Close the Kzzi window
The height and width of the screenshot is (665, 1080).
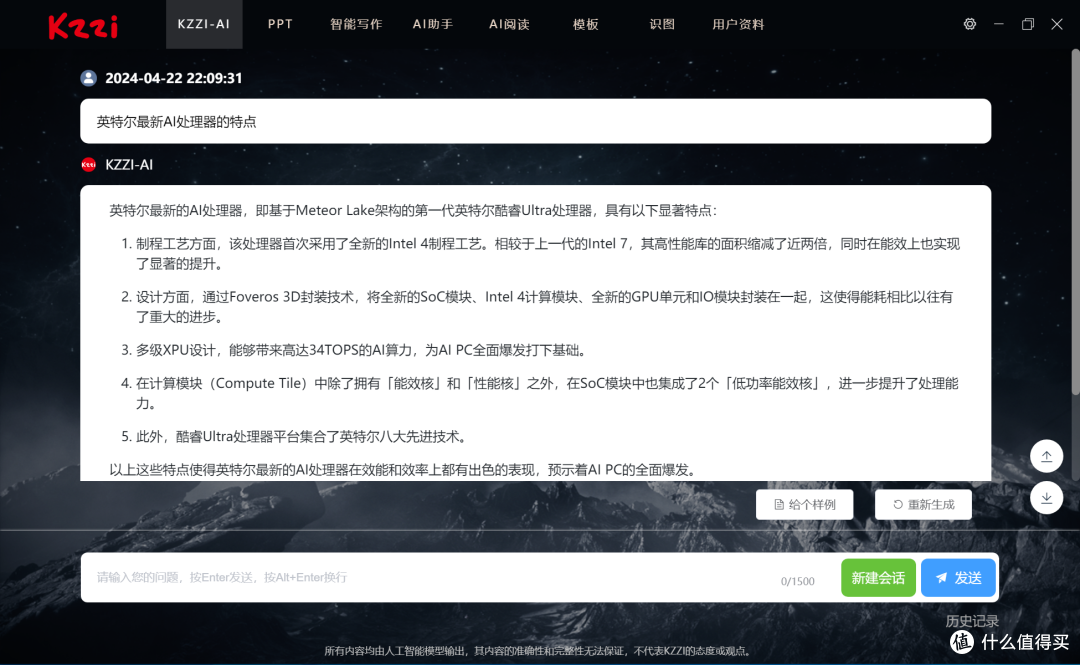pyautogui.click(x=1057, y=24)
